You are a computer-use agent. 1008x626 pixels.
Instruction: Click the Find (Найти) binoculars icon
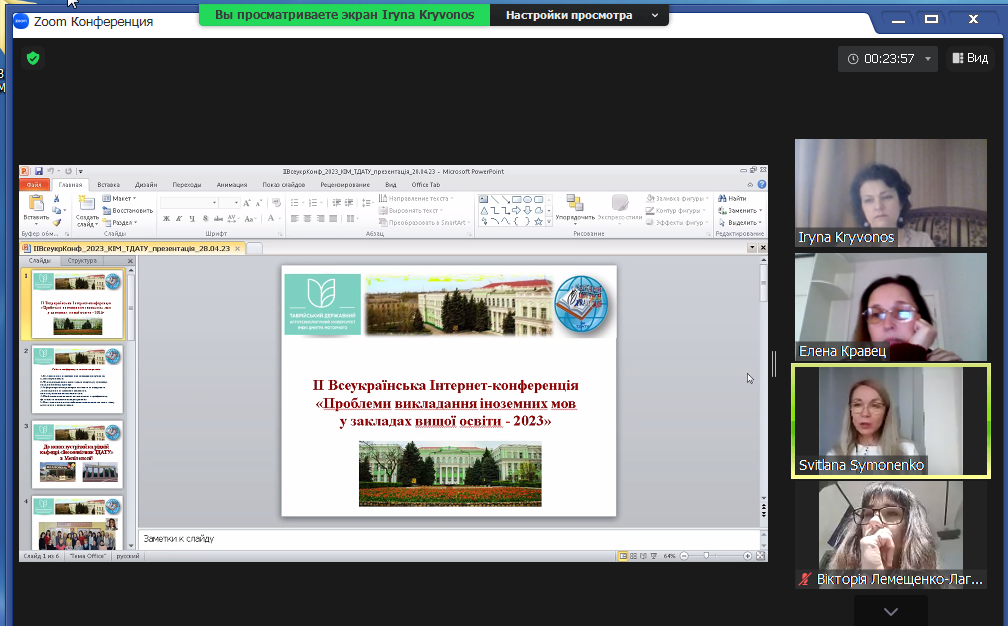pos(721,199)
